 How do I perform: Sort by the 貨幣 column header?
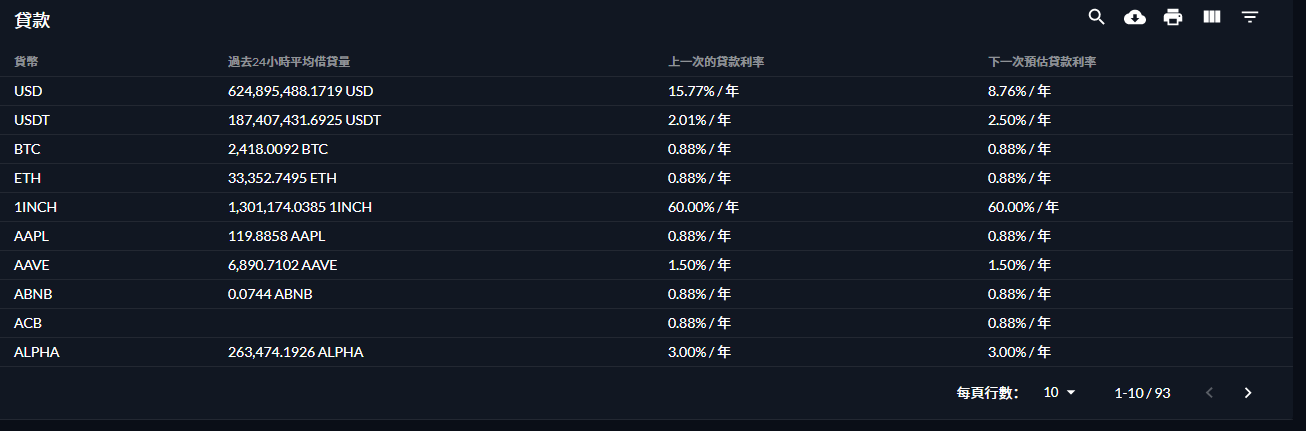pyautogui.click(x=26, y=62)
